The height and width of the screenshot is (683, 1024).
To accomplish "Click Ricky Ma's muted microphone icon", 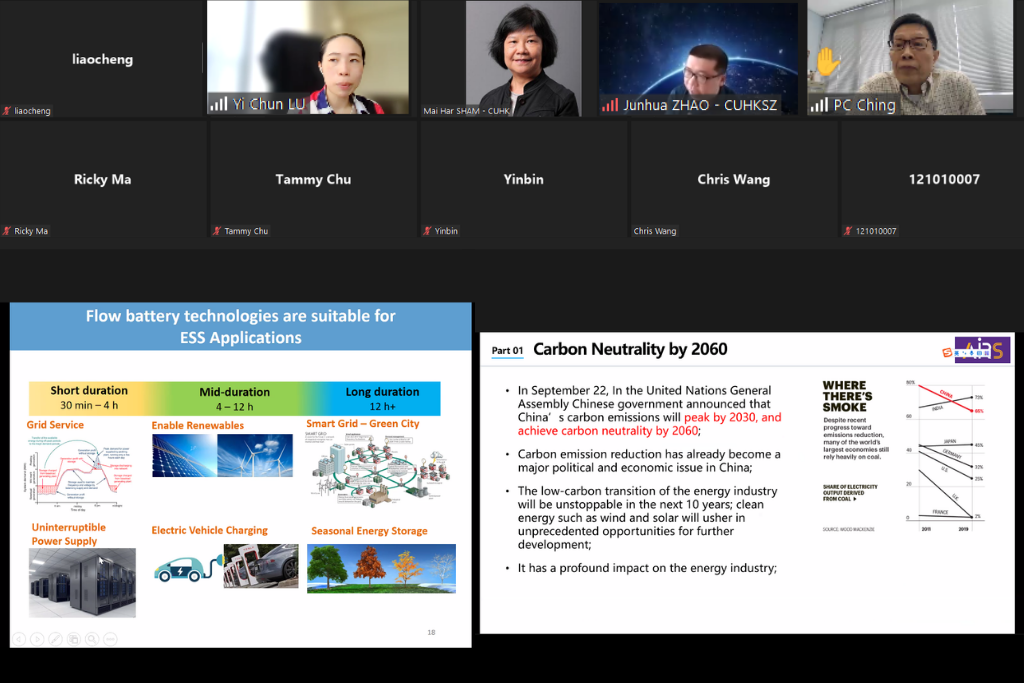I will 7,231.
